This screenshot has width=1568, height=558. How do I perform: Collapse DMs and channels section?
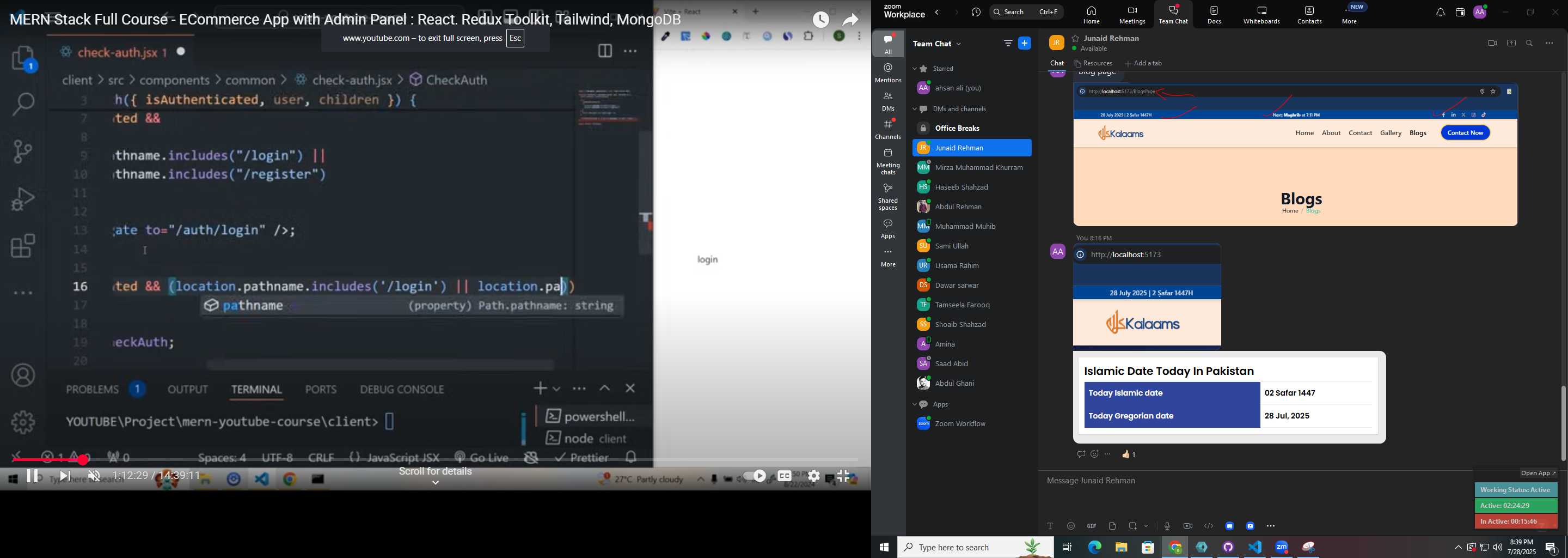[914, 110]
